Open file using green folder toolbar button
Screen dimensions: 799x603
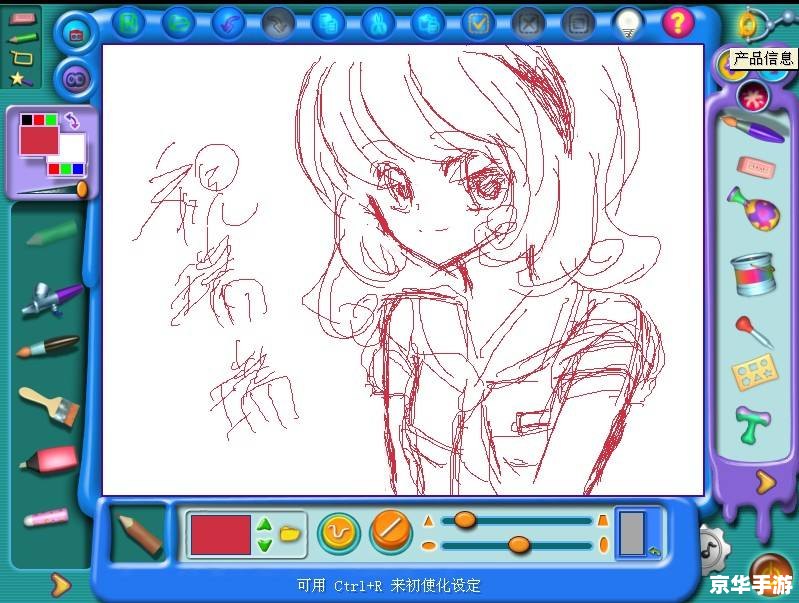178,23
